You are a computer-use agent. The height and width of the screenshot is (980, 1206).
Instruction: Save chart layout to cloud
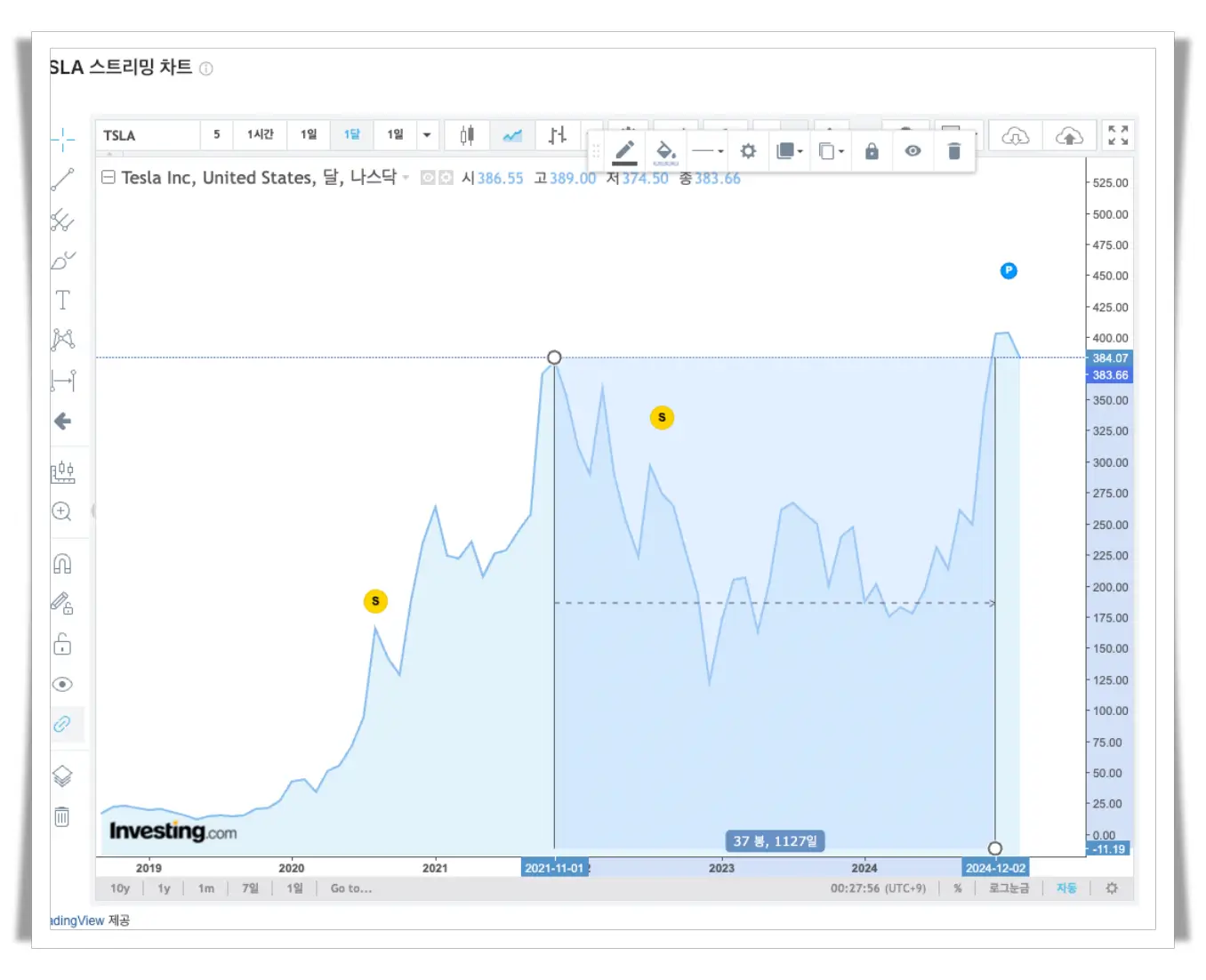1069,136
